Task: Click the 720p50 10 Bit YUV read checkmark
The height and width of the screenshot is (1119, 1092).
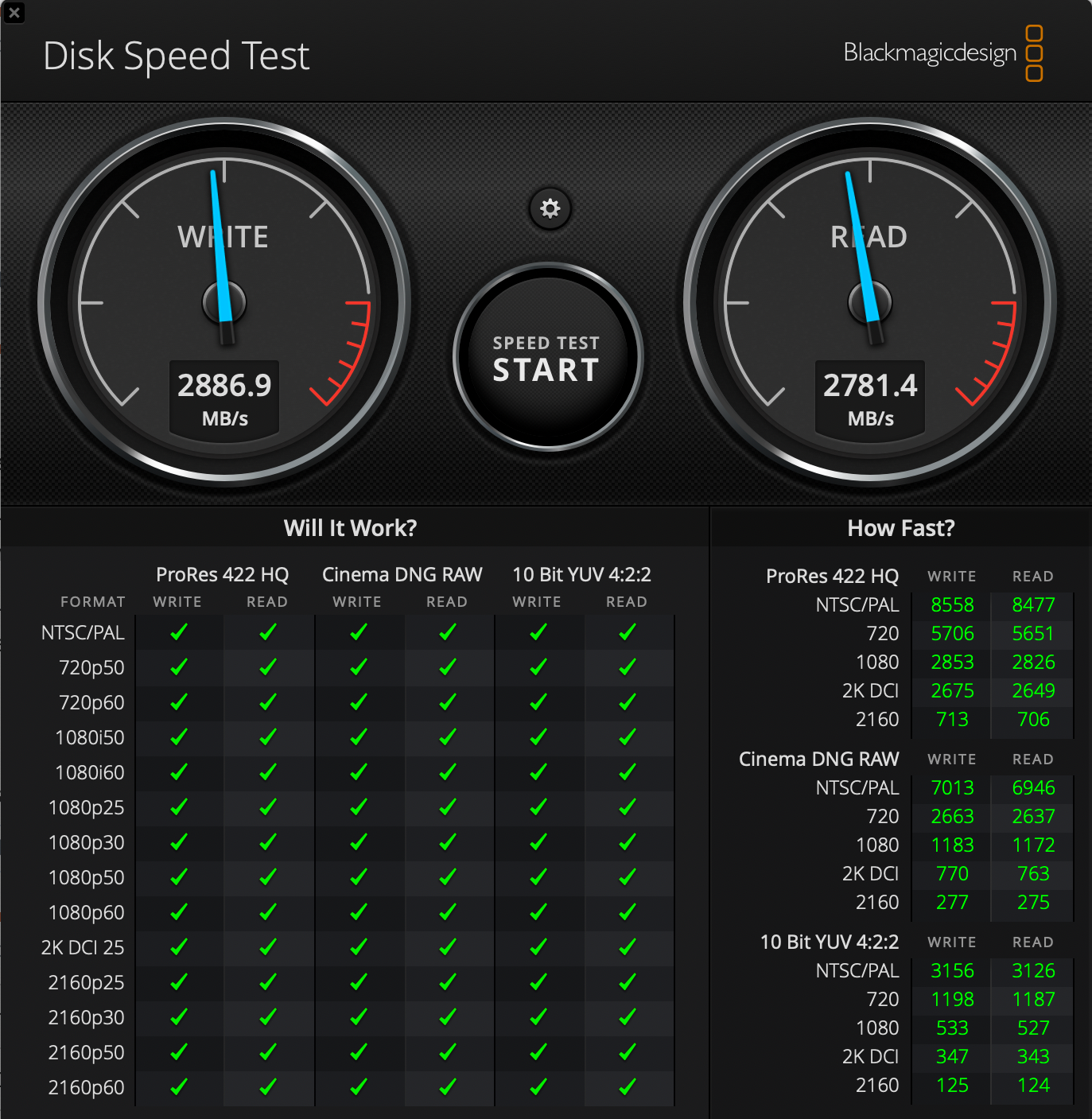Action: tap(628, 667)
